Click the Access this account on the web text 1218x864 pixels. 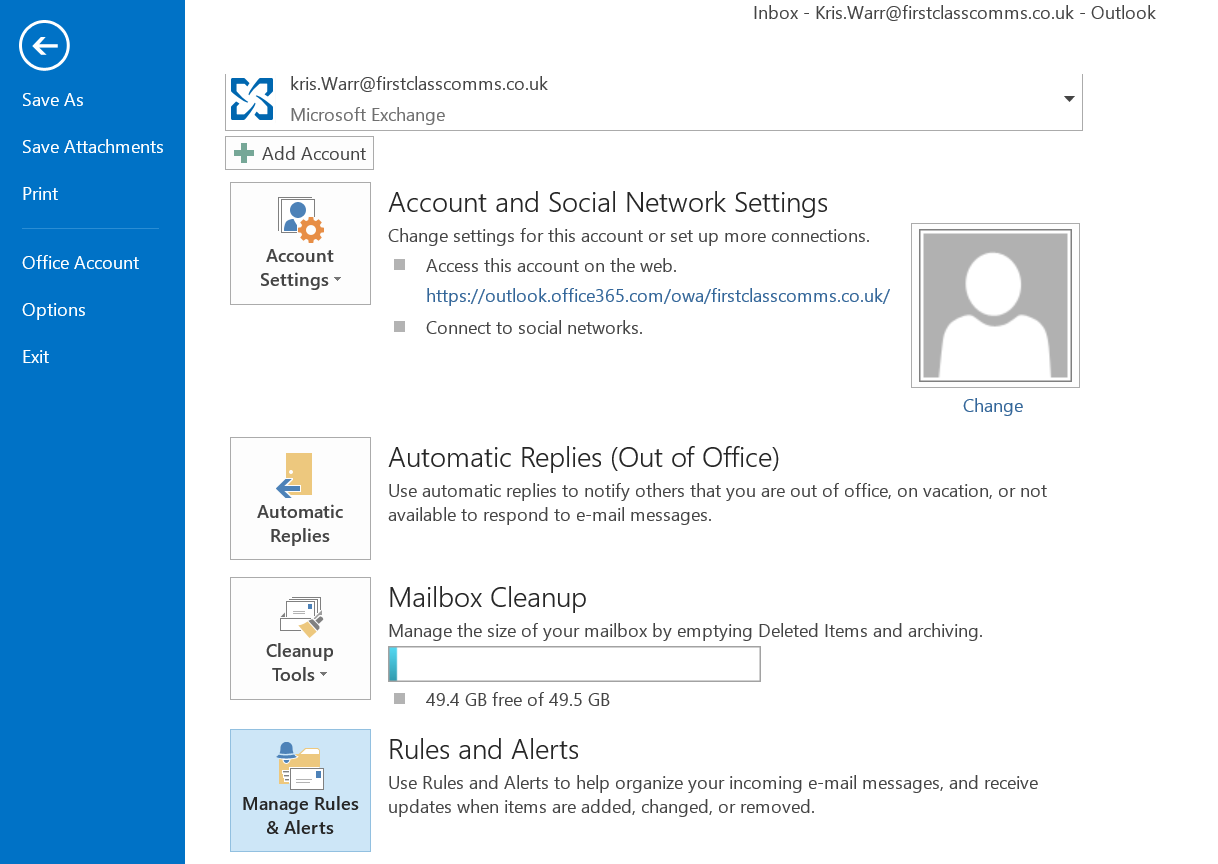[552, 266]
